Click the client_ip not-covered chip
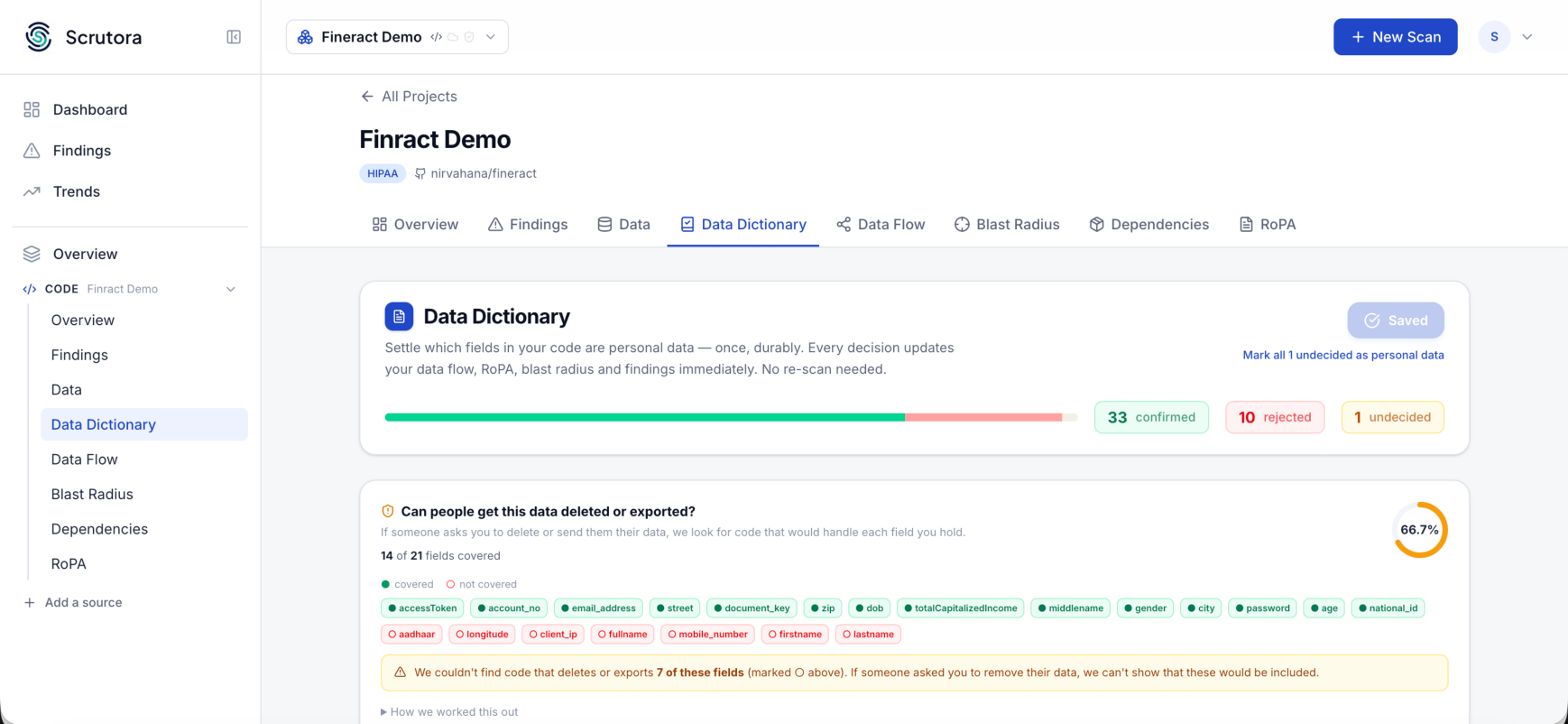 pyautogui.click(x=553, y=635)
